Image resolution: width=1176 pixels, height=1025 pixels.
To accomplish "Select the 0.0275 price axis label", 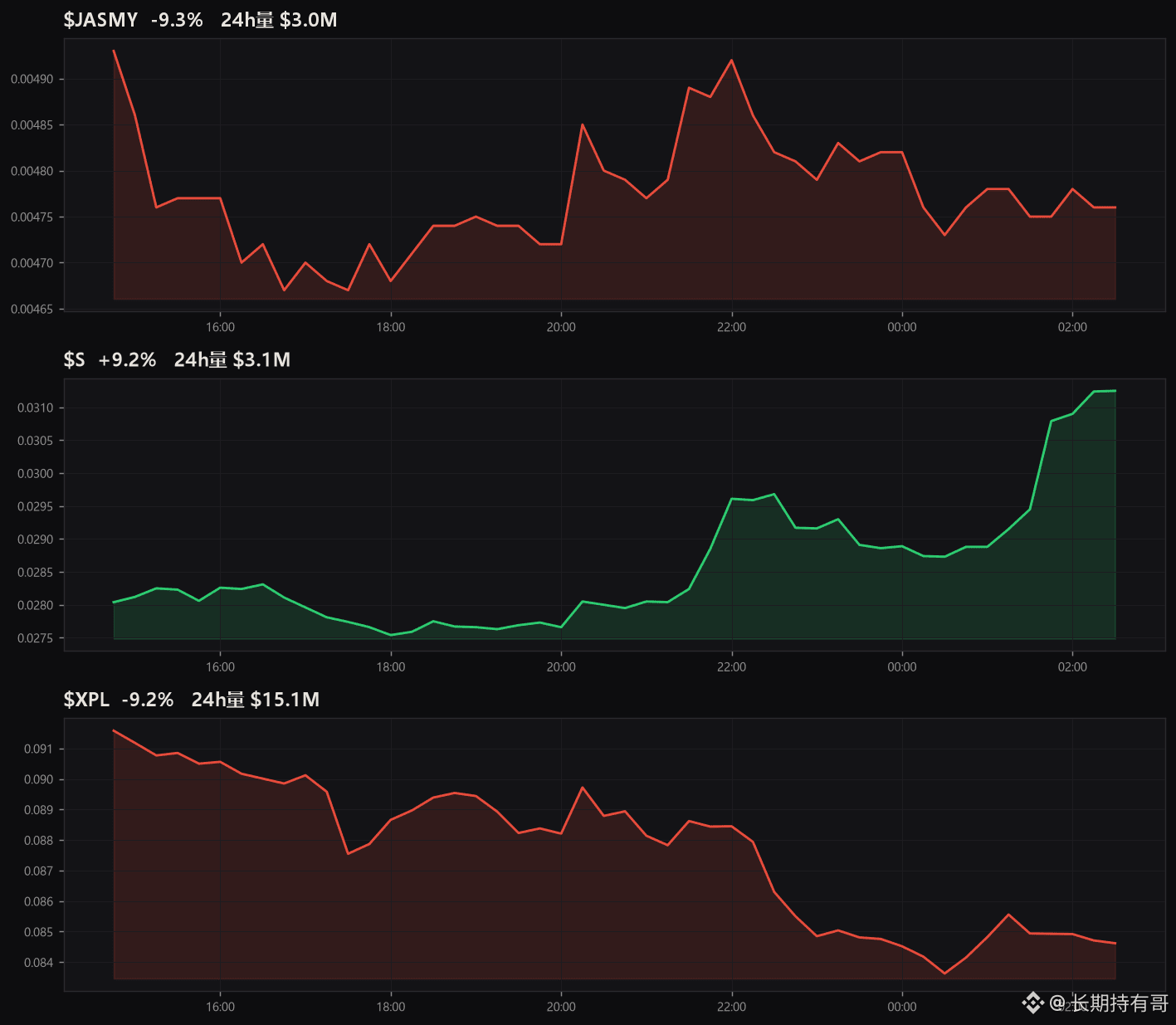I will (x=35, y=638).
